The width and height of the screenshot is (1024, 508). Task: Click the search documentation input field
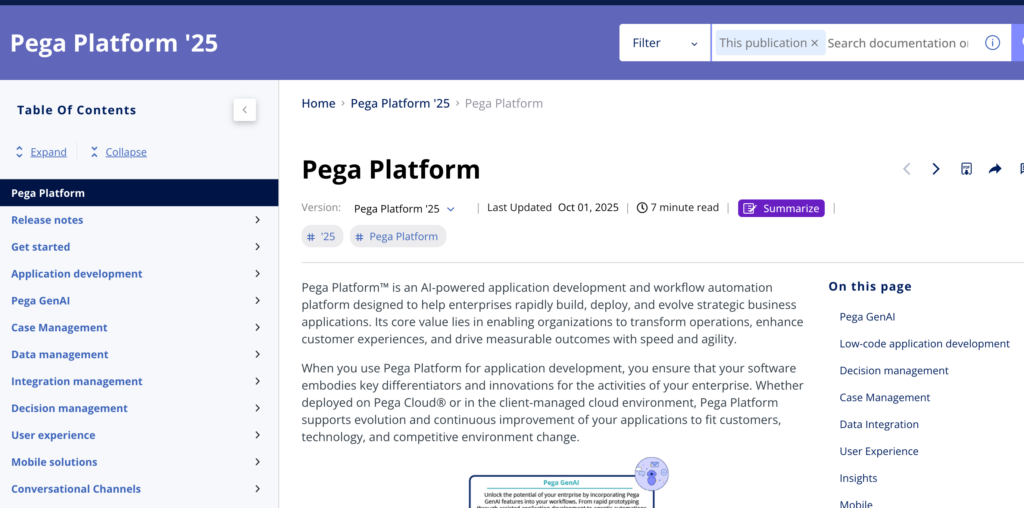pyautogui.click(x=898, y=43)
